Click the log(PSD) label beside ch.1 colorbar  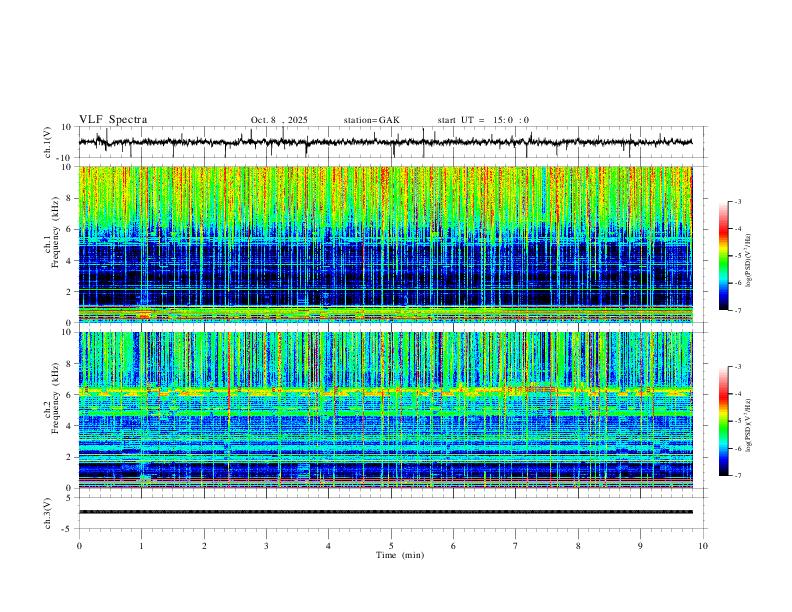coord(749,261)
